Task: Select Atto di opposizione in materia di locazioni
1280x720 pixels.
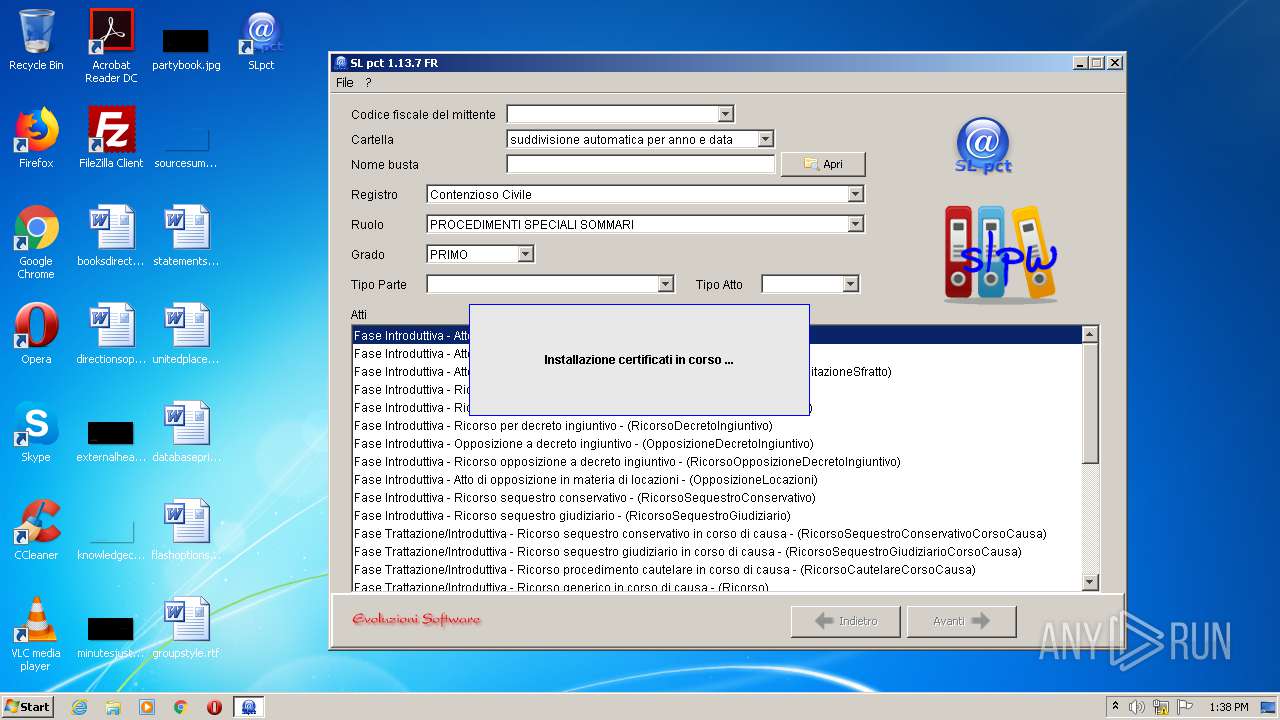Action: [717, 480]
